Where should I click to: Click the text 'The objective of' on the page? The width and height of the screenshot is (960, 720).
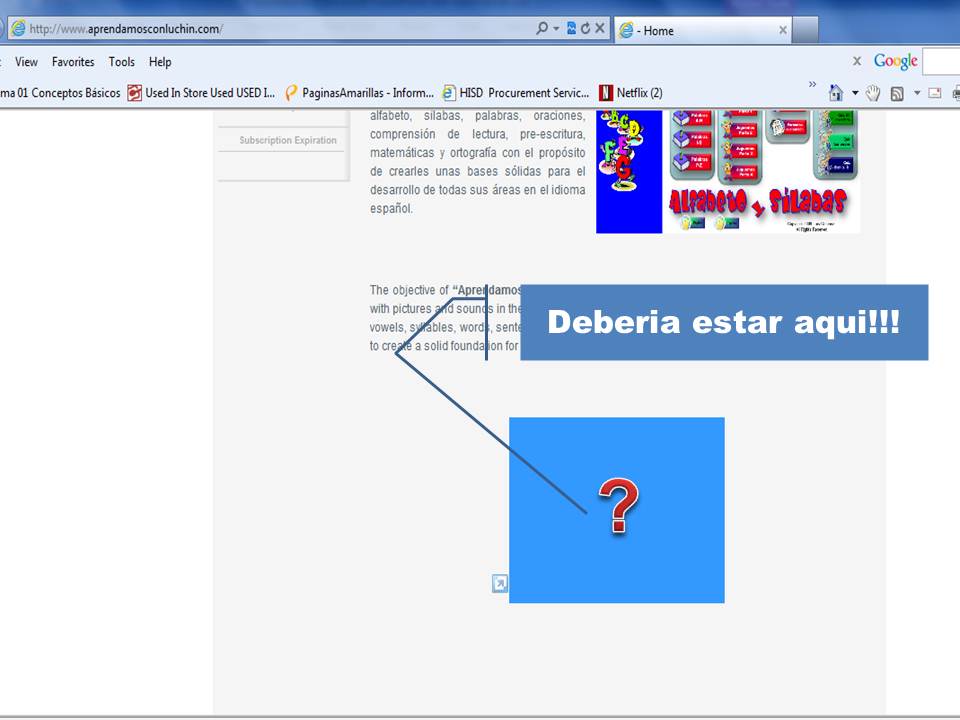point(409,290)
